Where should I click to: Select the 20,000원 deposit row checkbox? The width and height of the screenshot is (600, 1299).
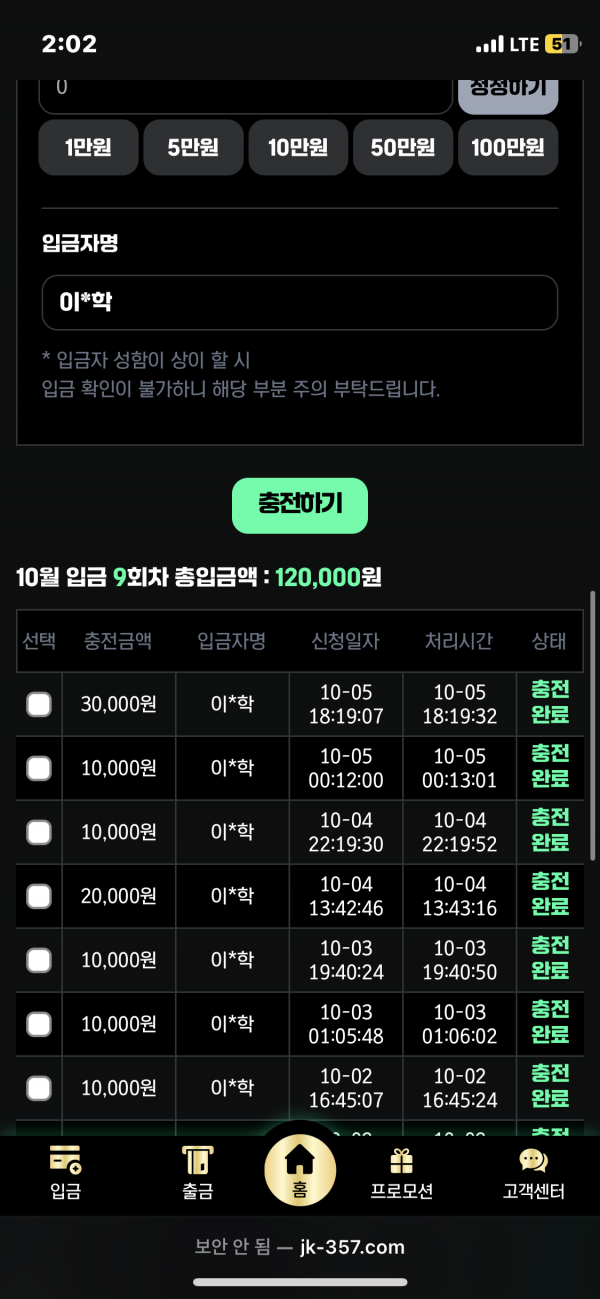coord(39,896)
